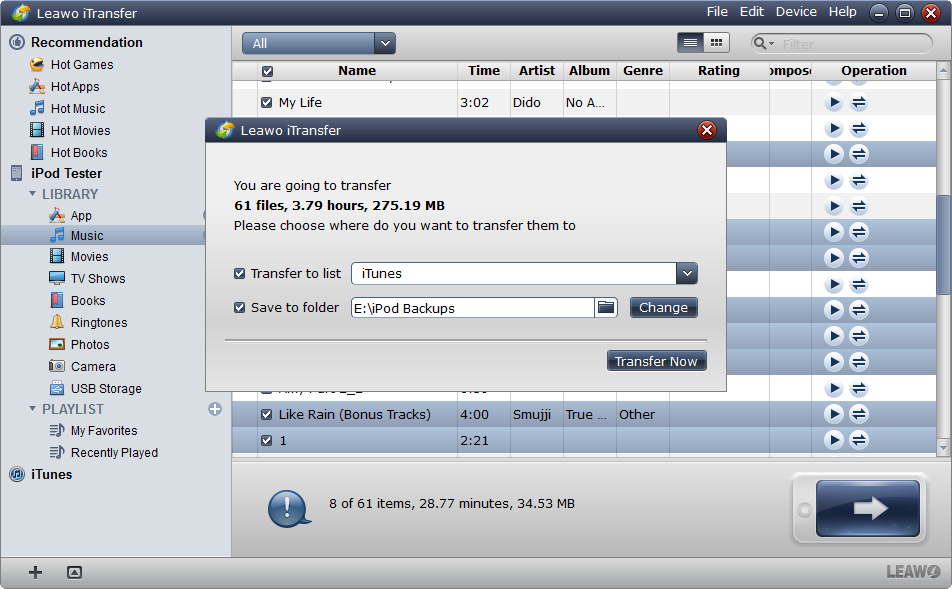Collapse the PLAYLIST section

[32, 409]
